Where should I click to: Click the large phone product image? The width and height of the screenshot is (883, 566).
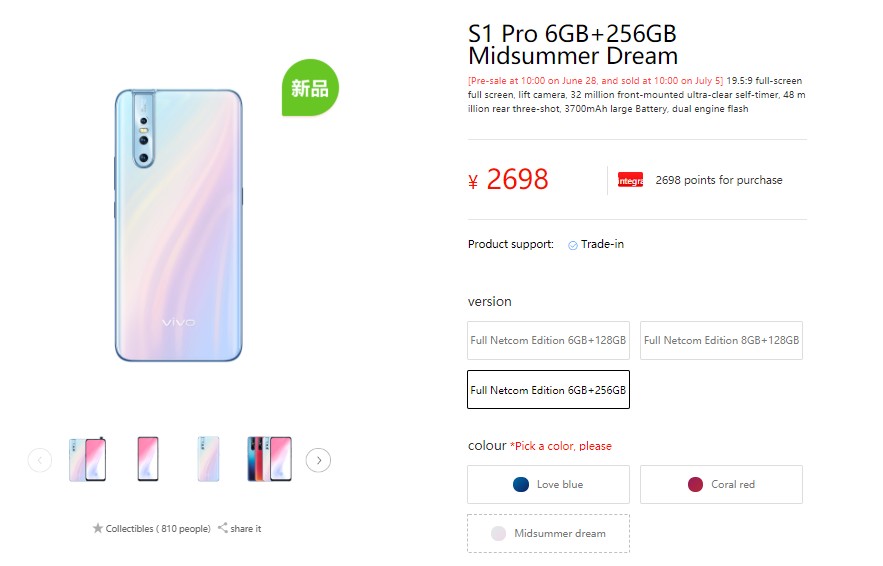coord(178,225)
